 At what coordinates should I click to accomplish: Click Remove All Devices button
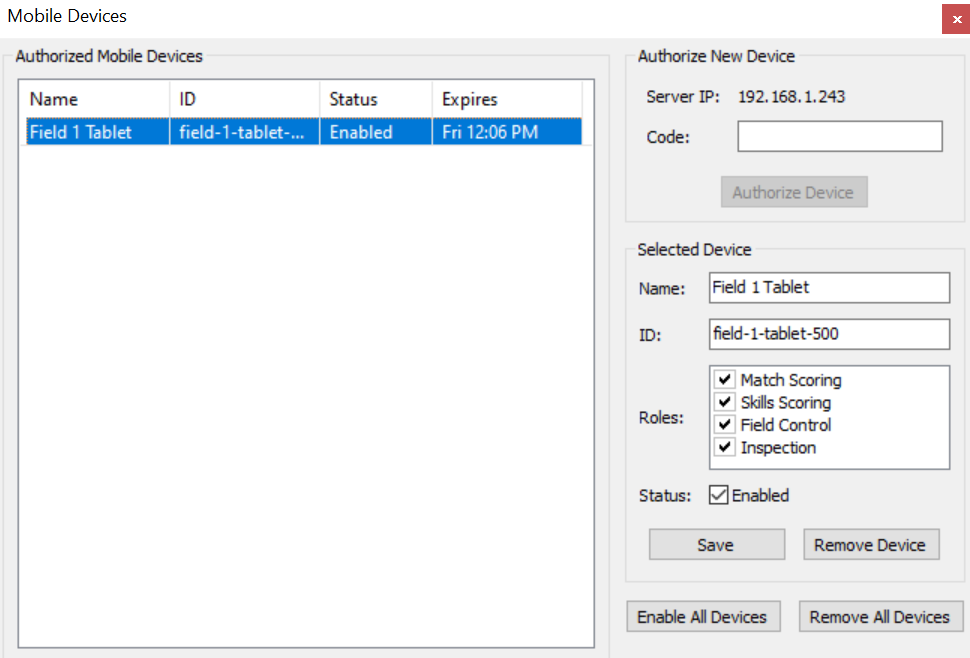(x=880, y=617)
